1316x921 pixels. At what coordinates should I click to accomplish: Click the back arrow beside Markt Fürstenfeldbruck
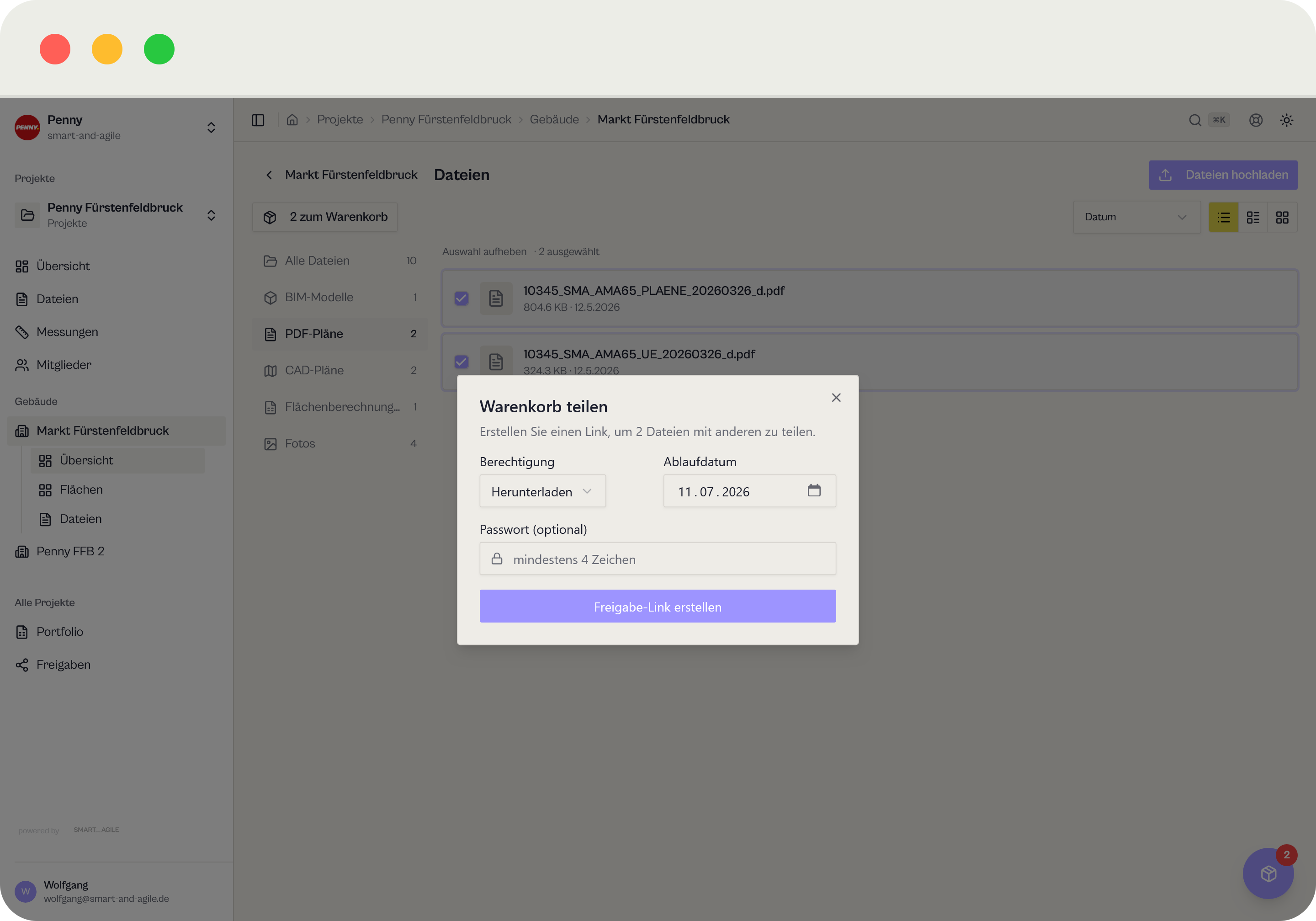point(269,175)
